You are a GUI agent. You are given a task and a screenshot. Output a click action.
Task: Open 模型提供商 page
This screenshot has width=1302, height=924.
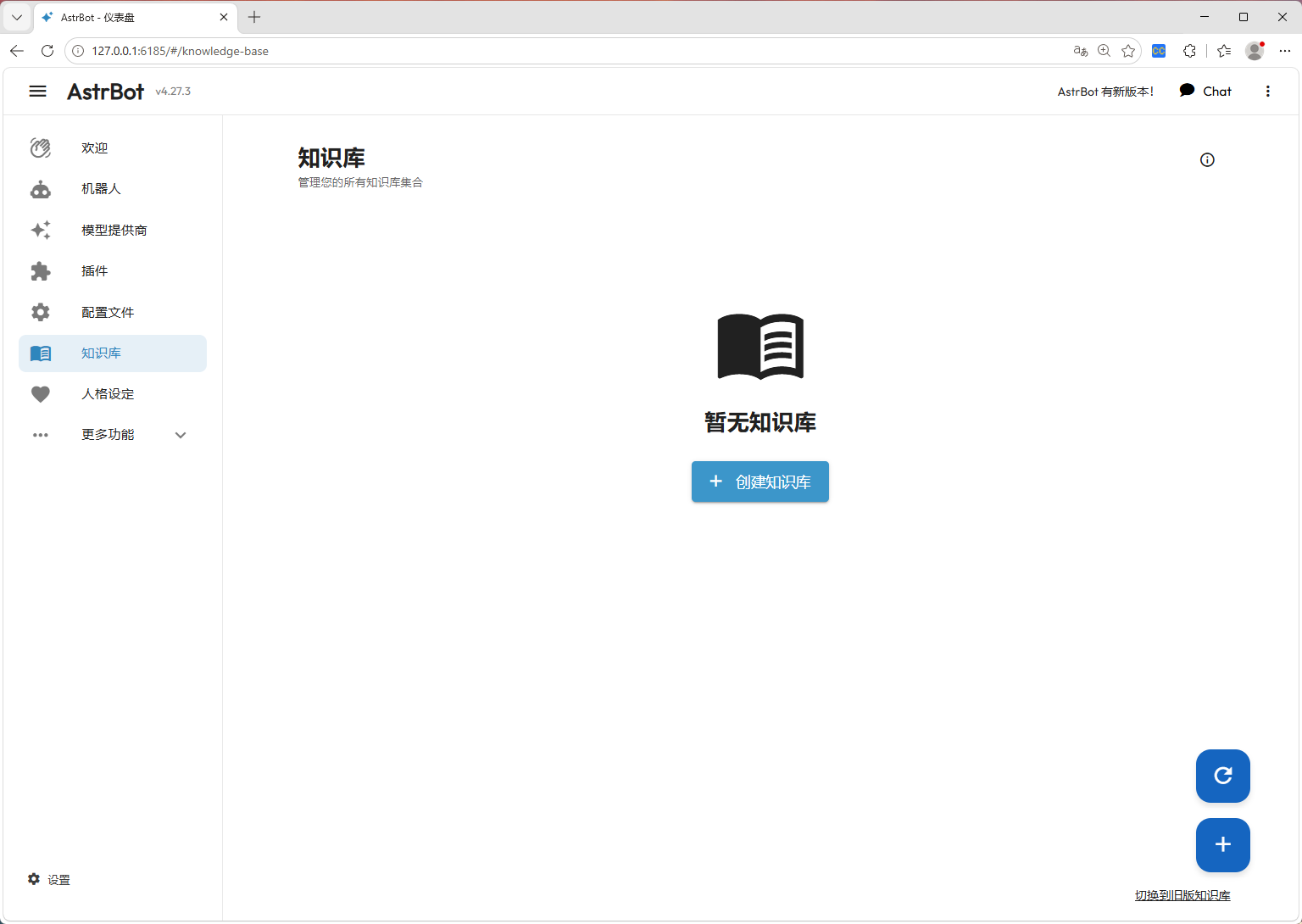click(113, 230)
